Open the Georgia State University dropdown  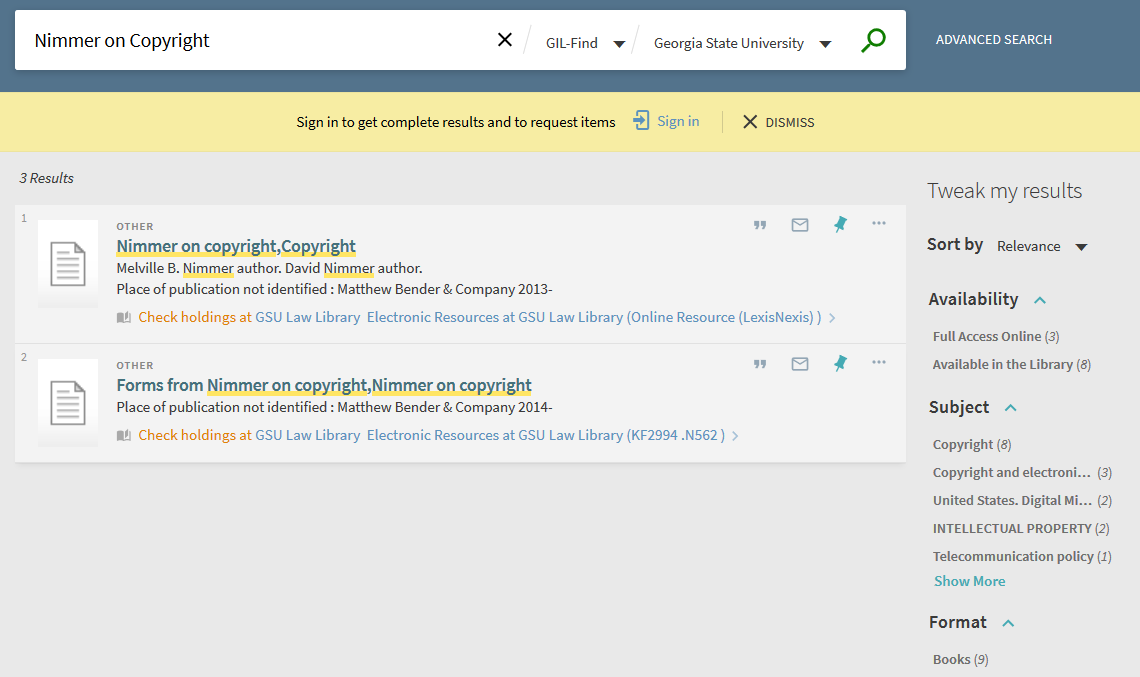point(742,43)
